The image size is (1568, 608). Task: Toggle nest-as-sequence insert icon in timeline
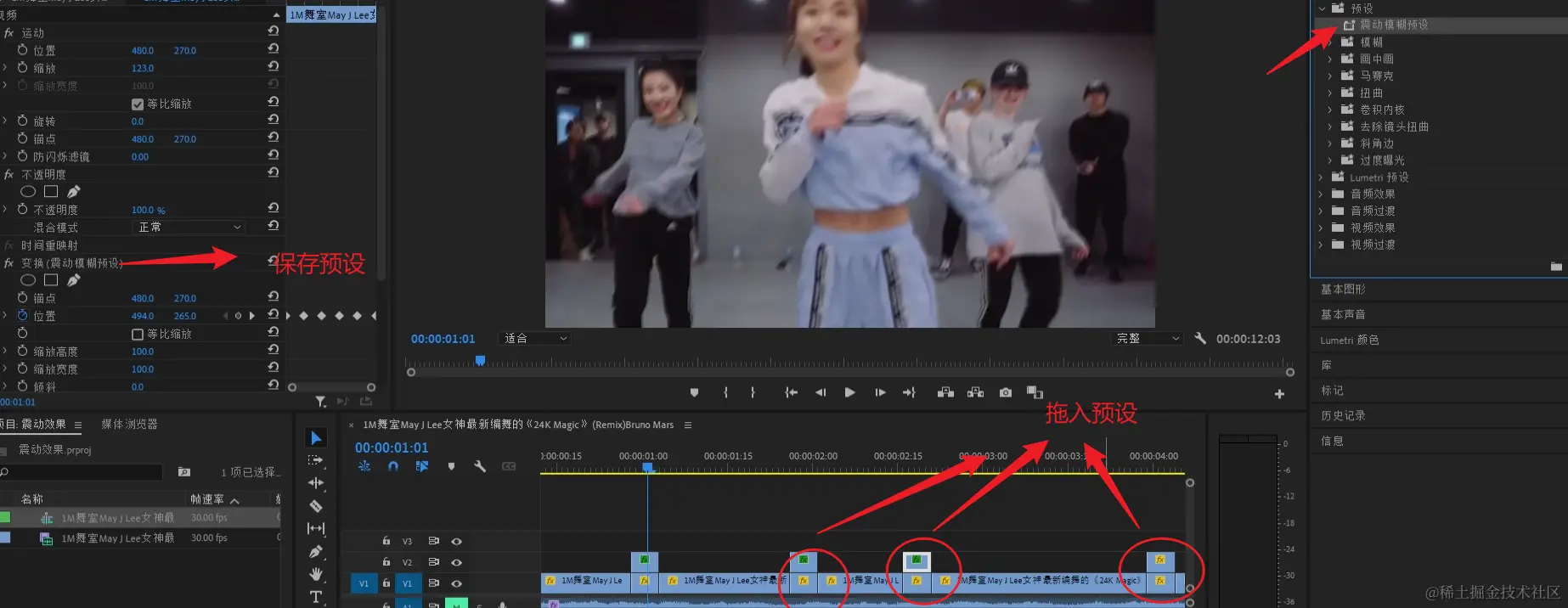click(x=364, y=466)
